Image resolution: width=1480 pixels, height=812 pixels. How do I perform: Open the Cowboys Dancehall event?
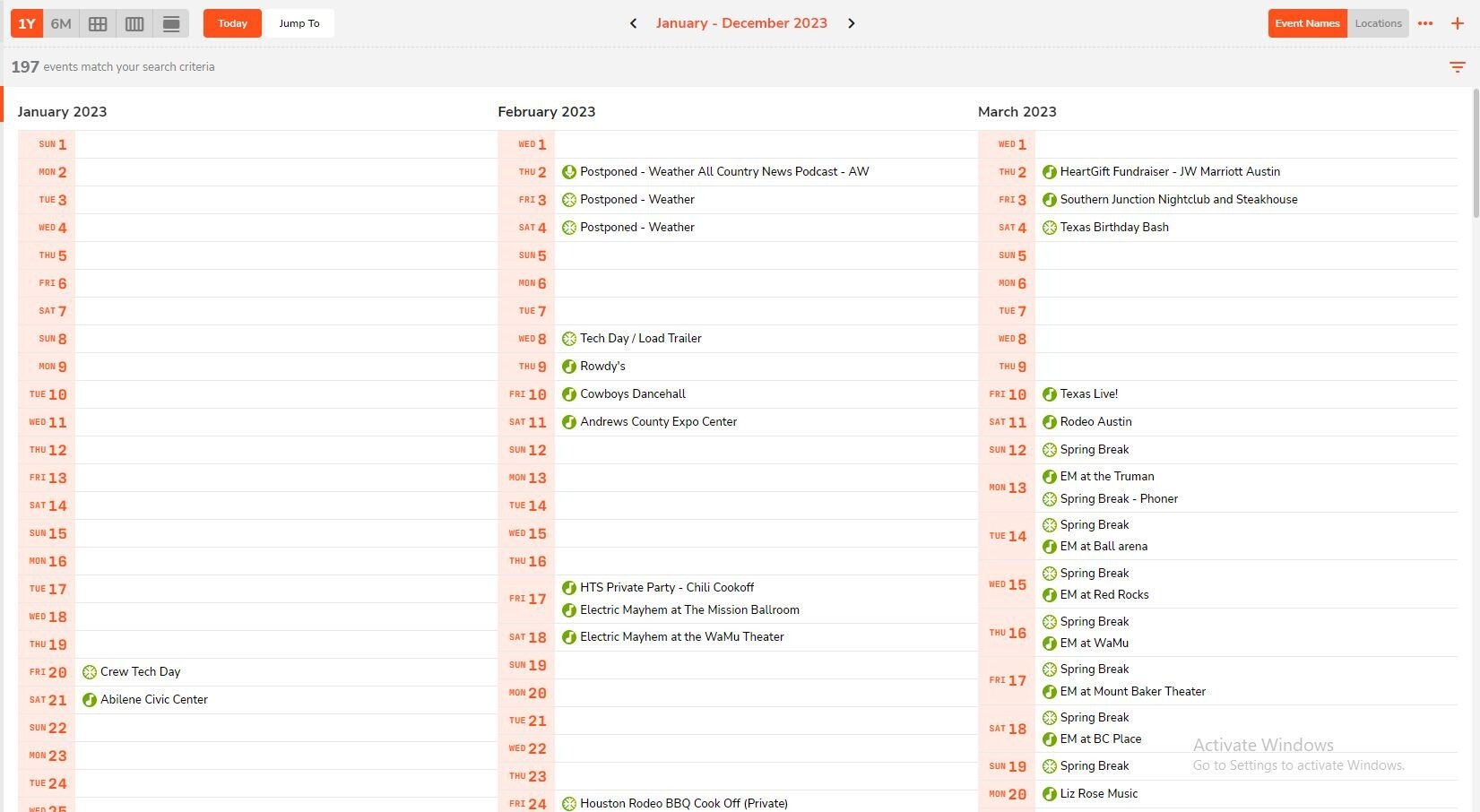coord(633,393)
